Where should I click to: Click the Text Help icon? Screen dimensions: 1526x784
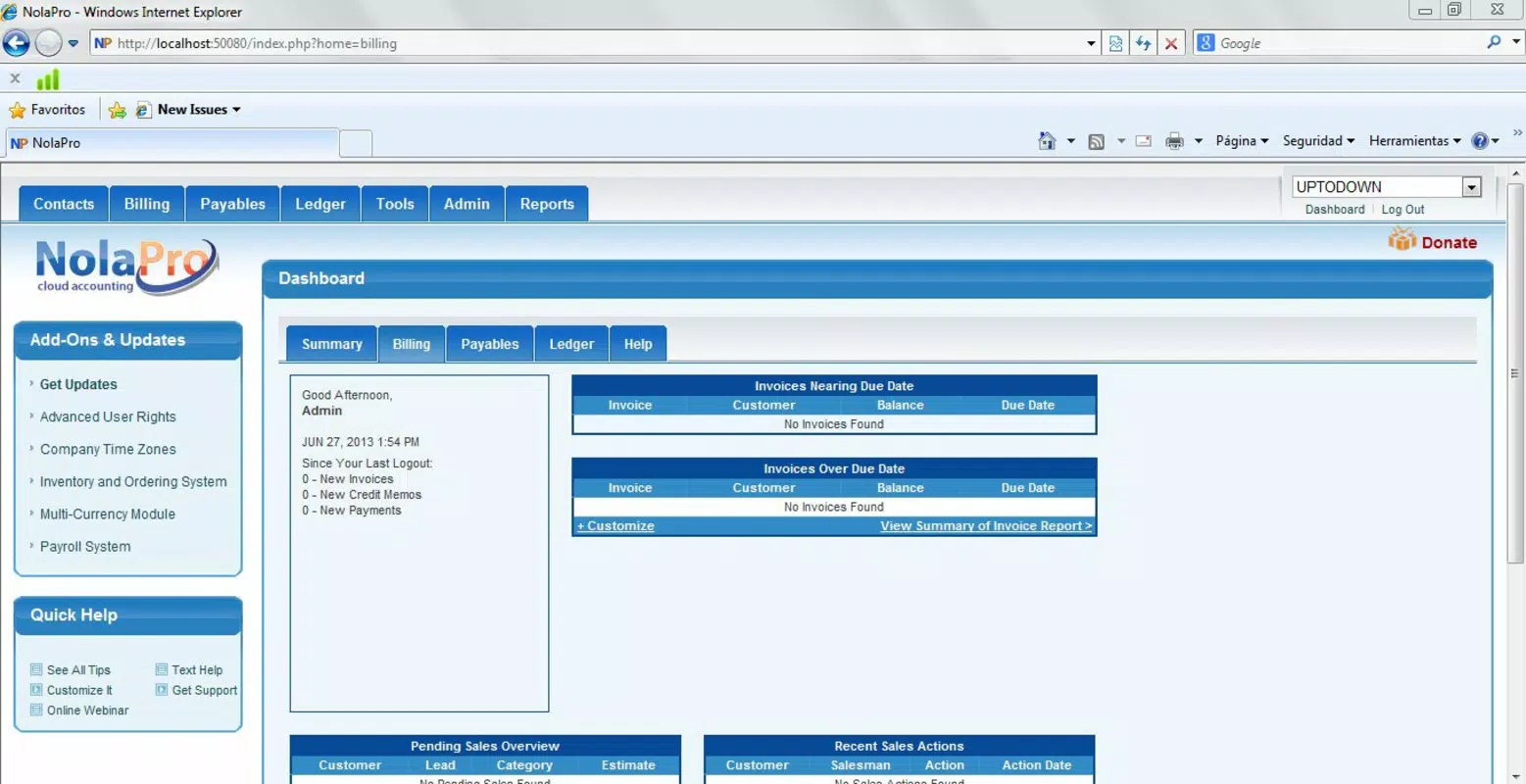(162, 669)
